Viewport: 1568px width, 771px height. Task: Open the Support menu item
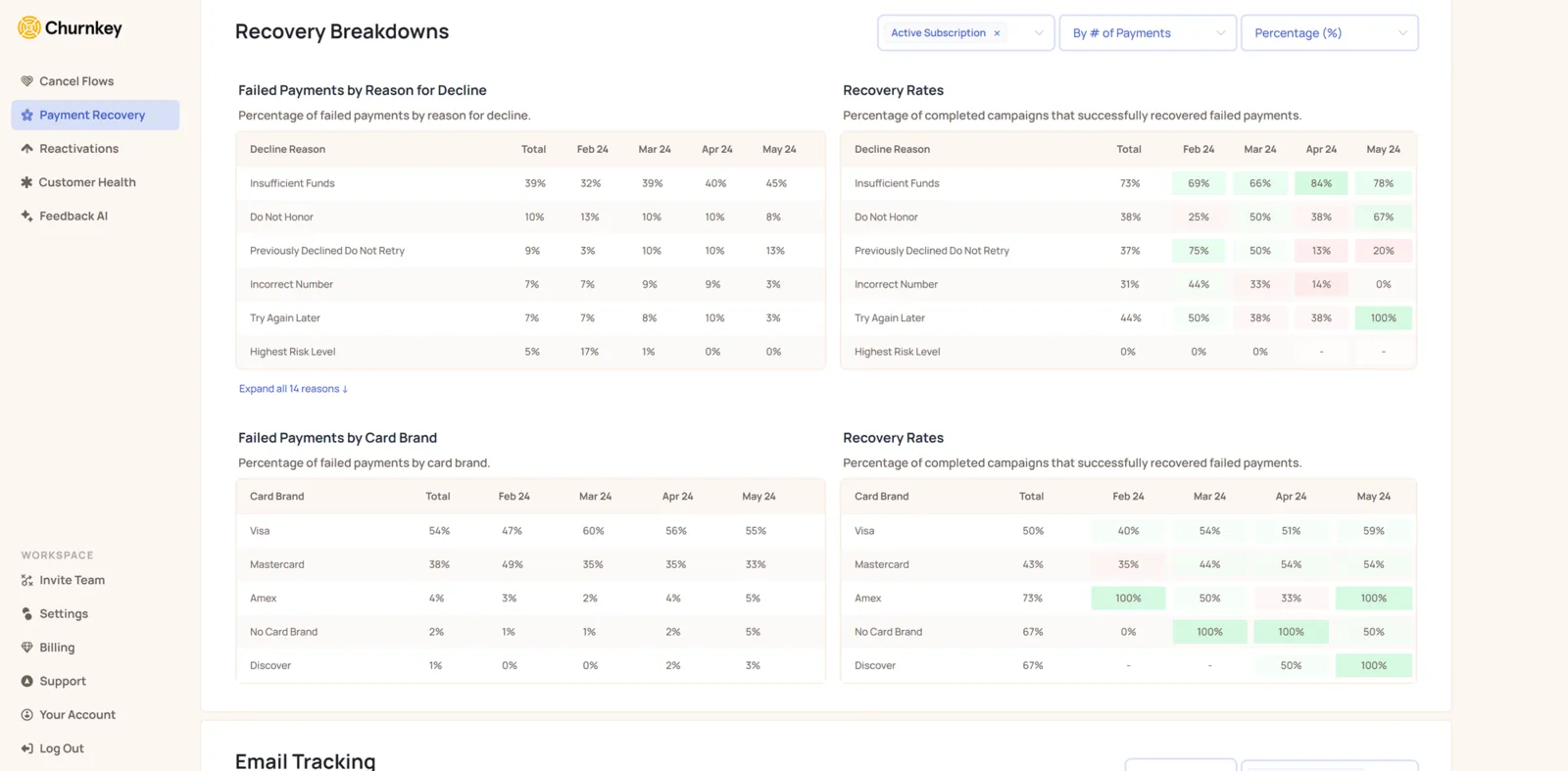click(63, 682)
